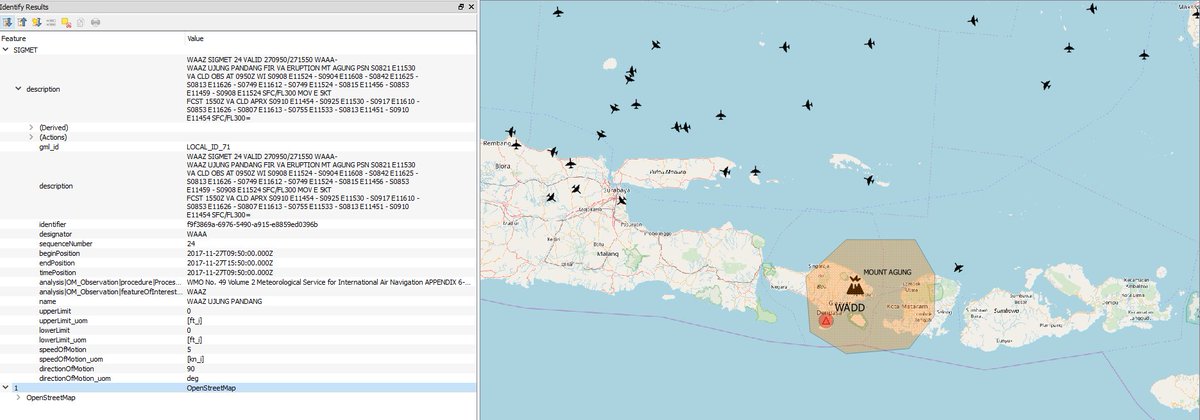Select the beginPosition row
Screen dimensions: 1200x420
pos(237,253)
